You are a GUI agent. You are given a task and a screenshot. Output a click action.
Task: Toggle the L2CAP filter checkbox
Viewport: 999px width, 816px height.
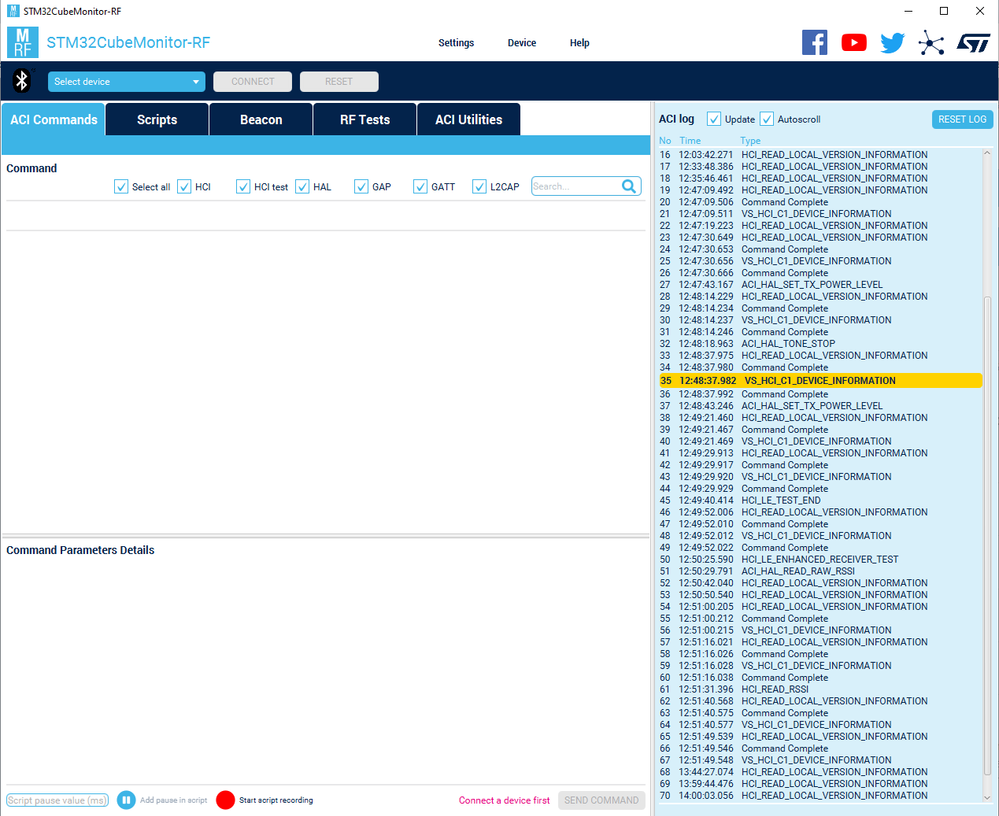click(479, 187)
